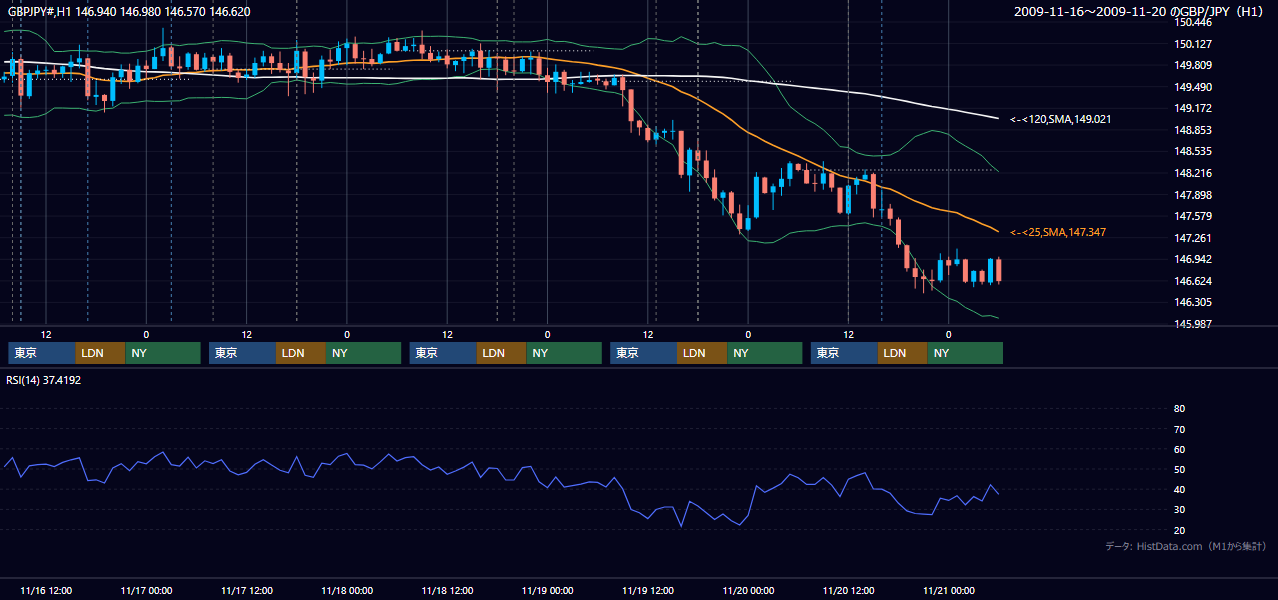Click RSI scale value 50
1278x600 pixels.
click(x=1179, y=470)
